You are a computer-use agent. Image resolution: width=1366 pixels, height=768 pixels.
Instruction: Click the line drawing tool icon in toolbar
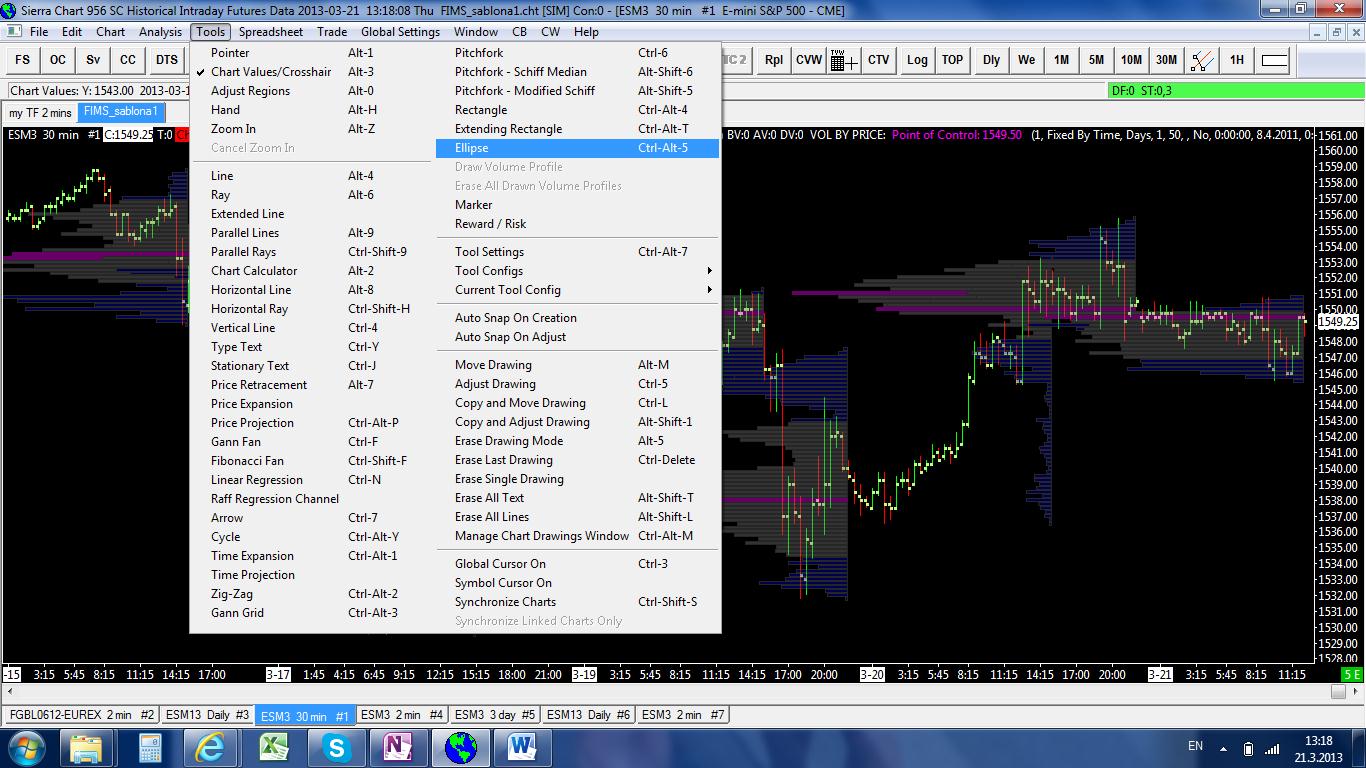coord(1202,60)
